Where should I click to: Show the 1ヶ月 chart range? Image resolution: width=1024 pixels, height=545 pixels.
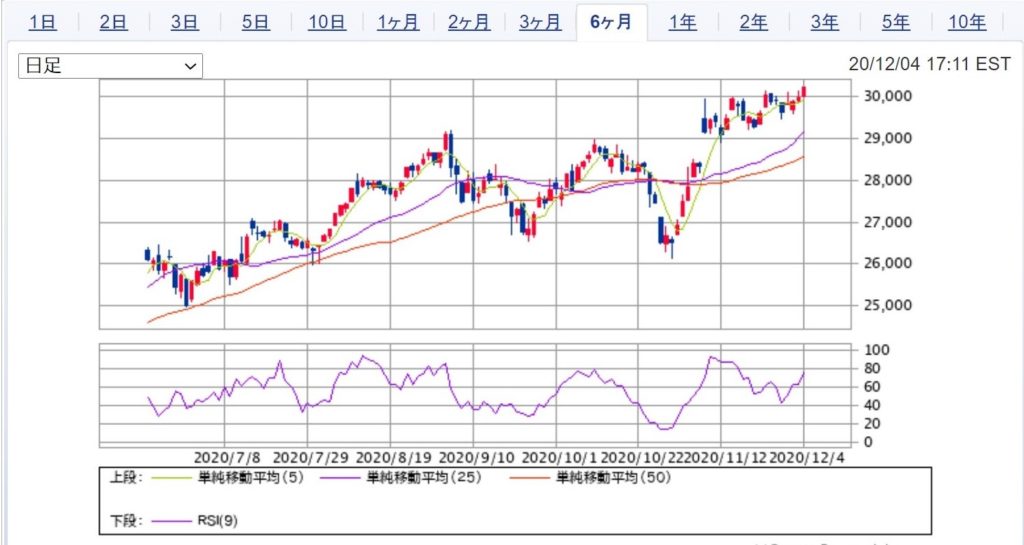[x=398, y=22]
